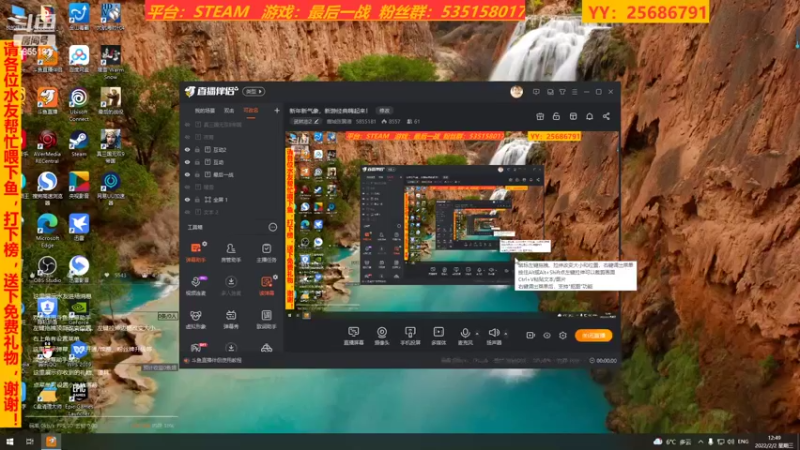Open the notification bell above preview

589,116
